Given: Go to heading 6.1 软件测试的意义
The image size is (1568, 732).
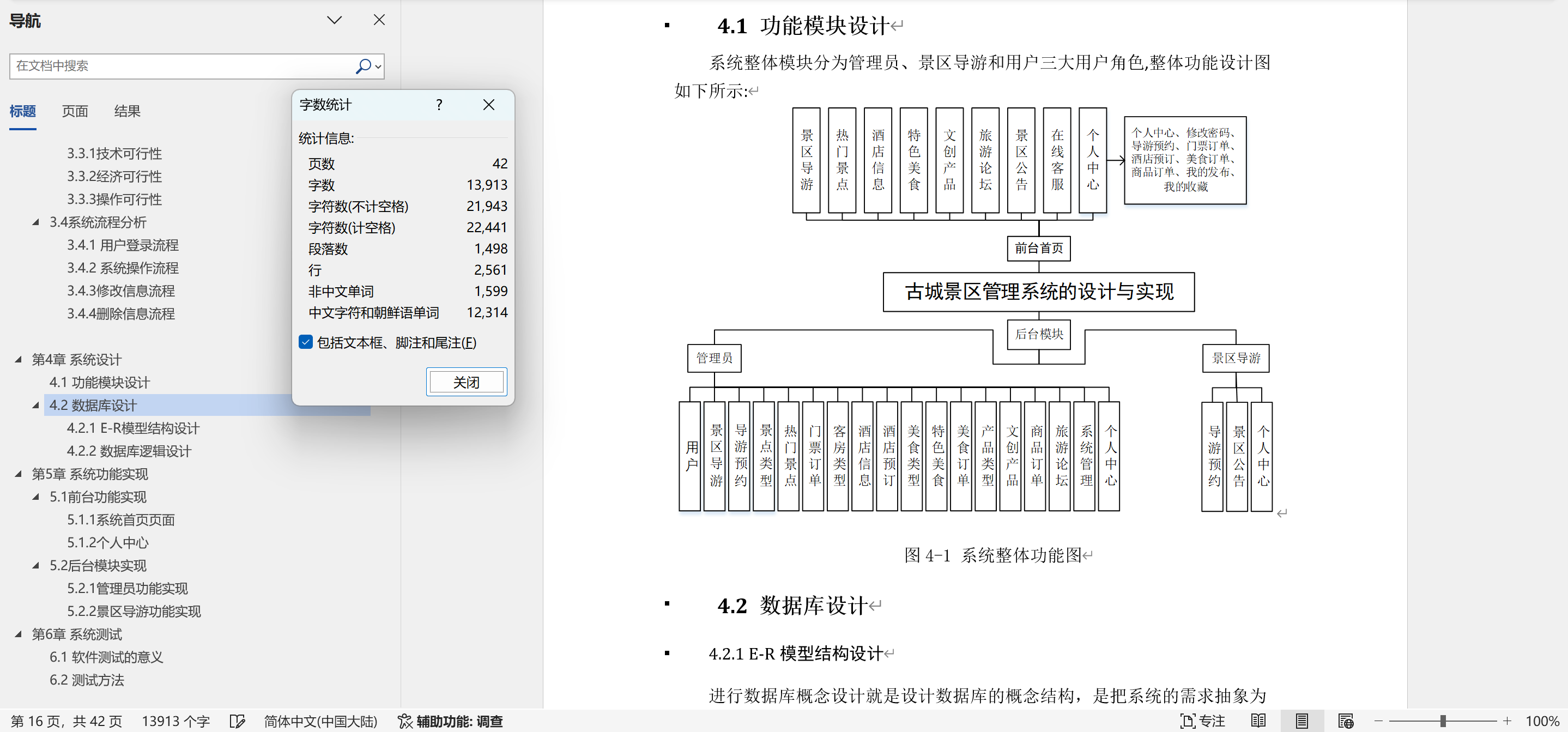Looking at the screenshot, I should (x=106, y=657).
